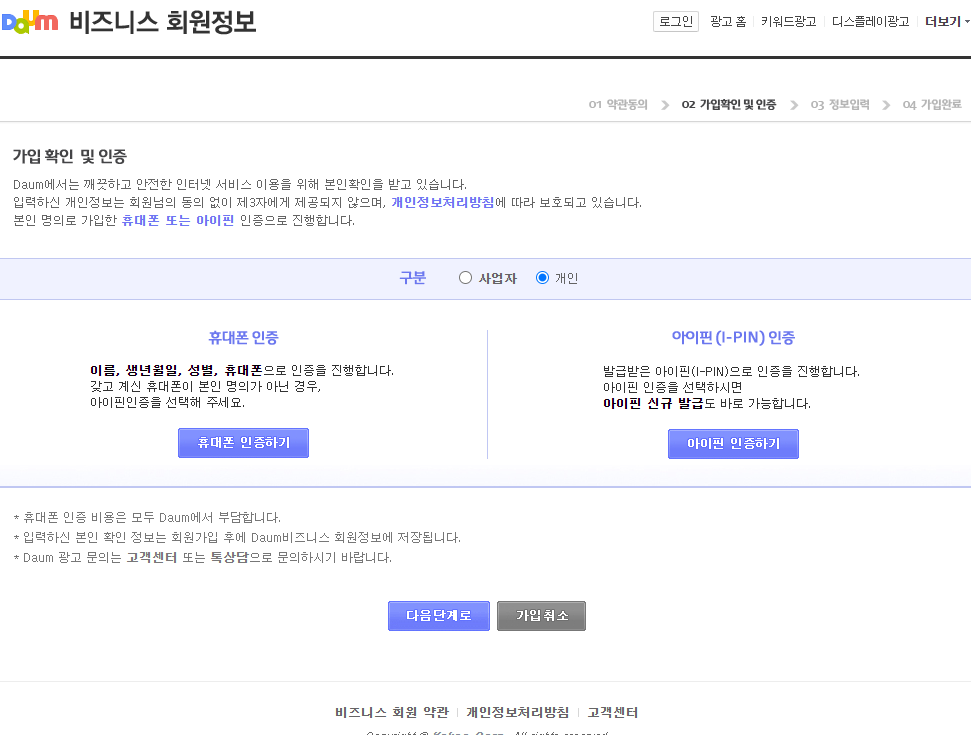The image size is (971, 735).
Task: Click the 휴대폰 인증 section heading
Action: coord(243,337)
